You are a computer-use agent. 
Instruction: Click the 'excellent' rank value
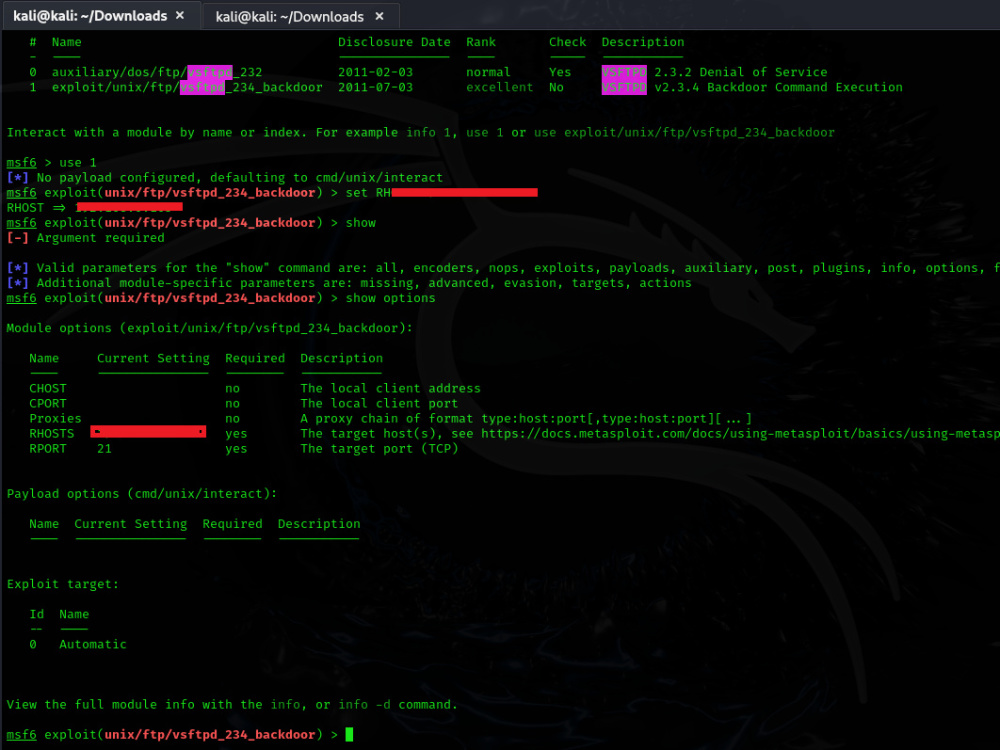[x=499, y=87]
